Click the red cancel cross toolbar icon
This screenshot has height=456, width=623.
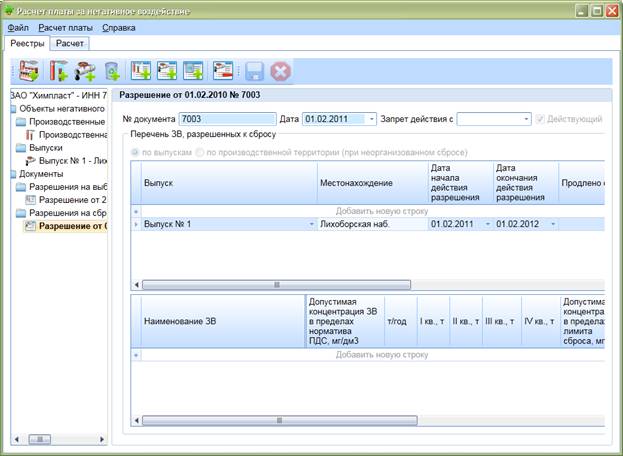click(x=281, y=72)
